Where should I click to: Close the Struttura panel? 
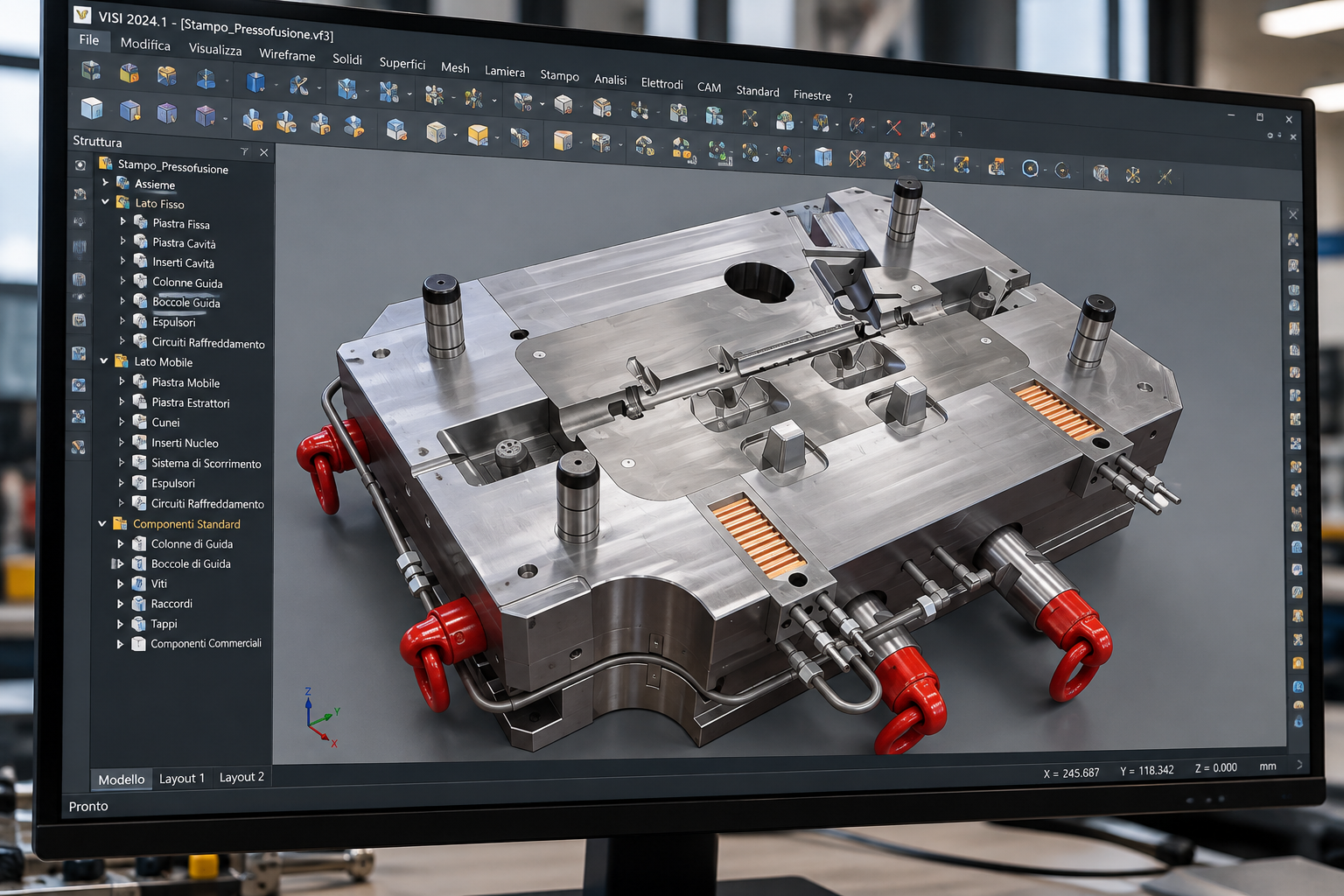point(263,152)
